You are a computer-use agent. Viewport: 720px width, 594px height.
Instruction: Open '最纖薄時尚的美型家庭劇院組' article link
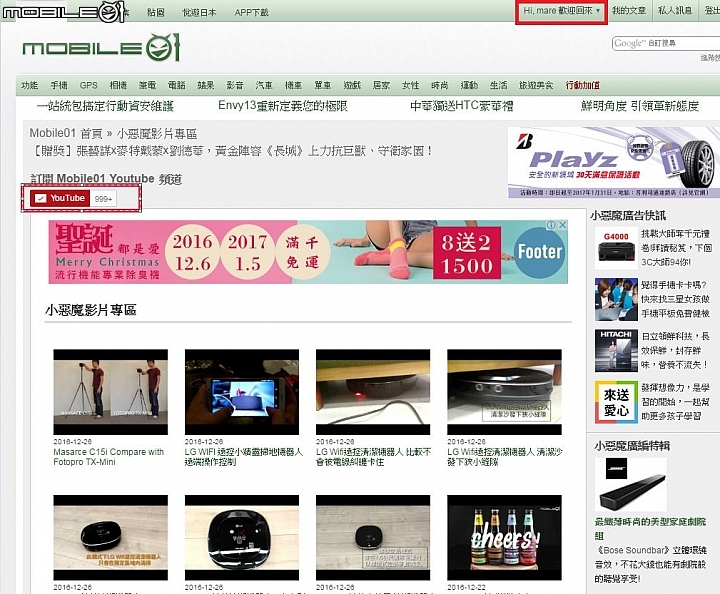[x=650, y=528]
